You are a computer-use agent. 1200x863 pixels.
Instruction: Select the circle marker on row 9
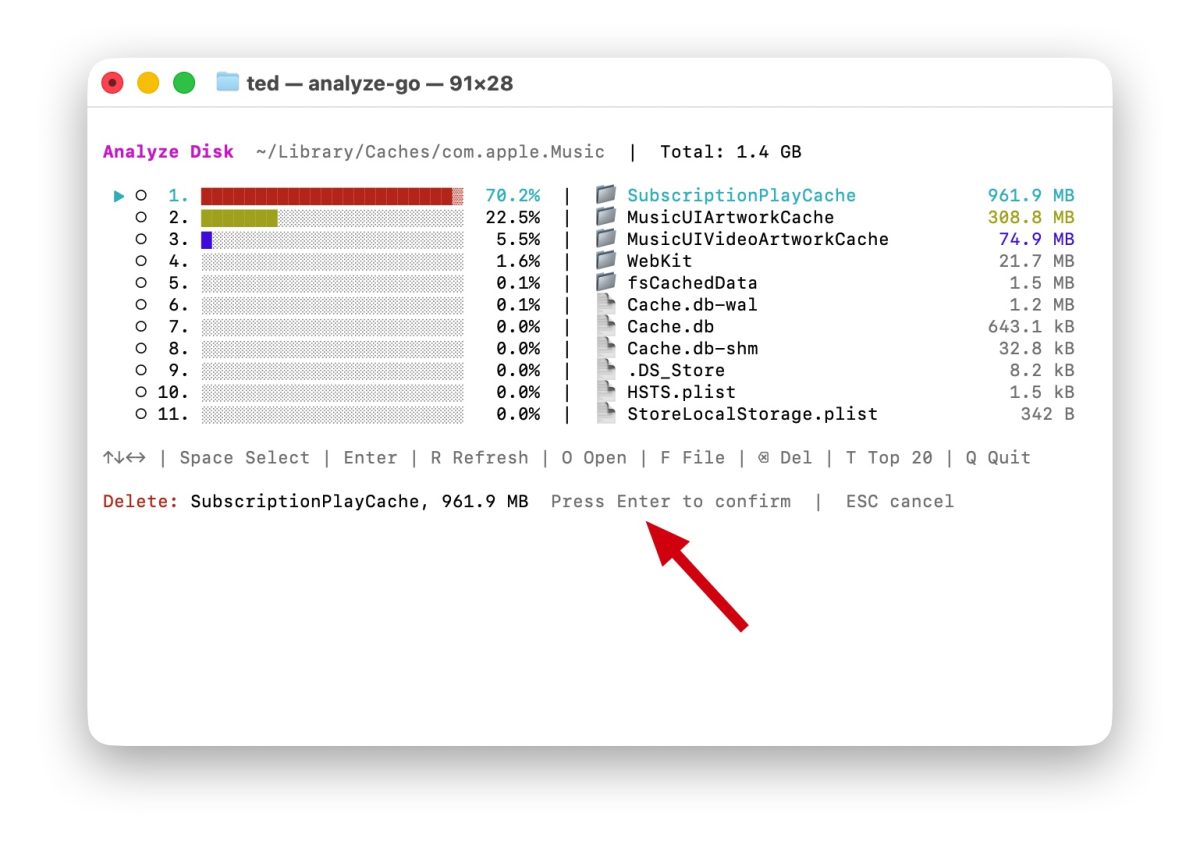141,370
